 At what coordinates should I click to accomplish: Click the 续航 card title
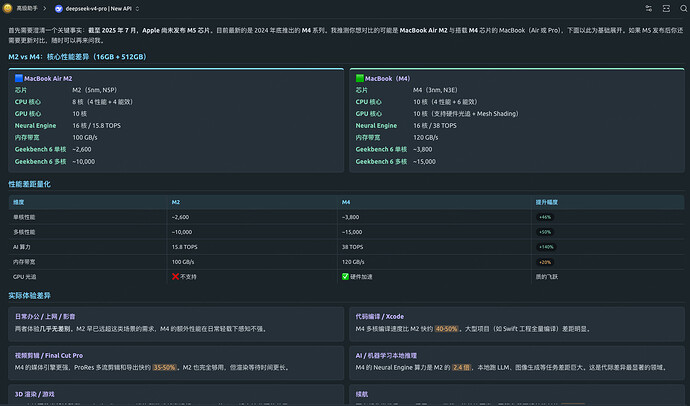tap(361, 395)
